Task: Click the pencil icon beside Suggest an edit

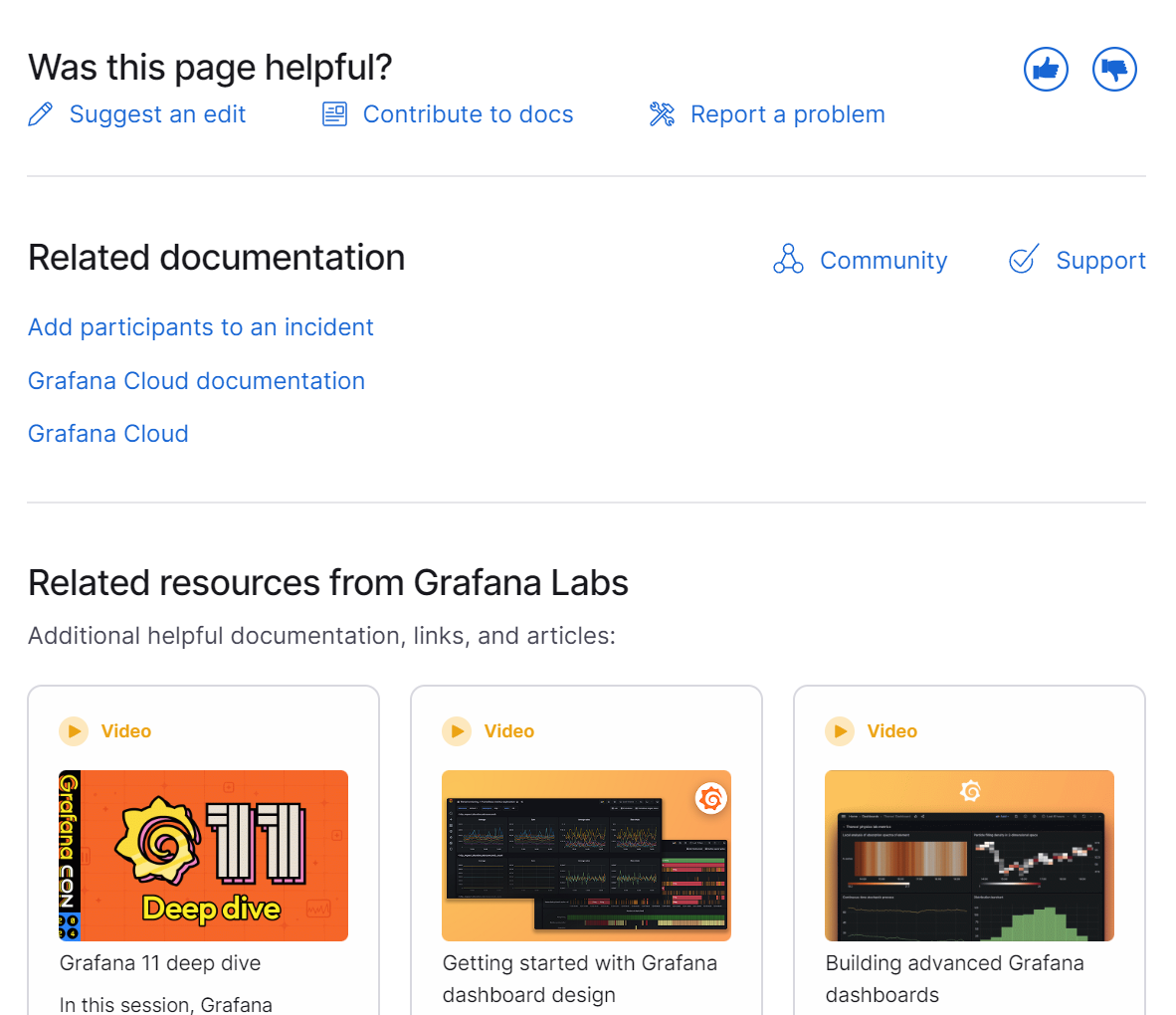Action: [x=41, y=114]
